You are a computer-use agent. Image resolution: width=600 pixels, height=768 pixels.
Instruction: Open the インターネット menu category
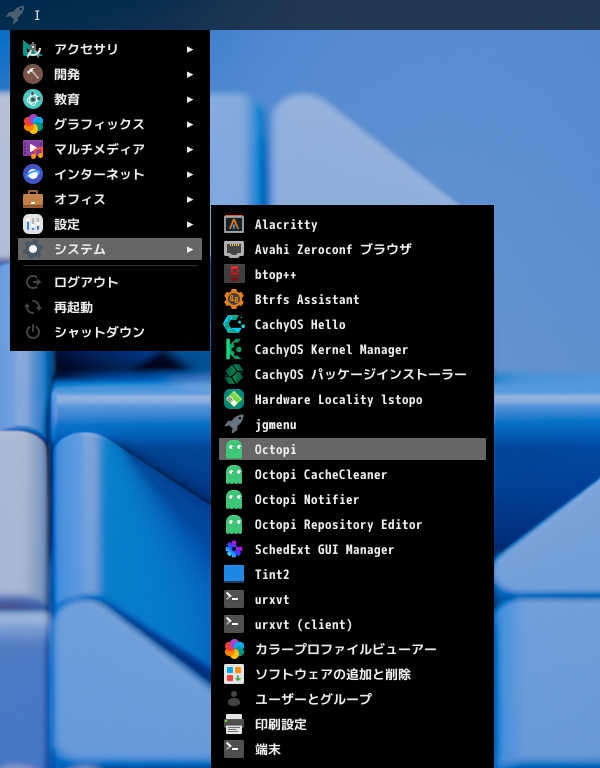pyautogui.click(x=110, y=174)
